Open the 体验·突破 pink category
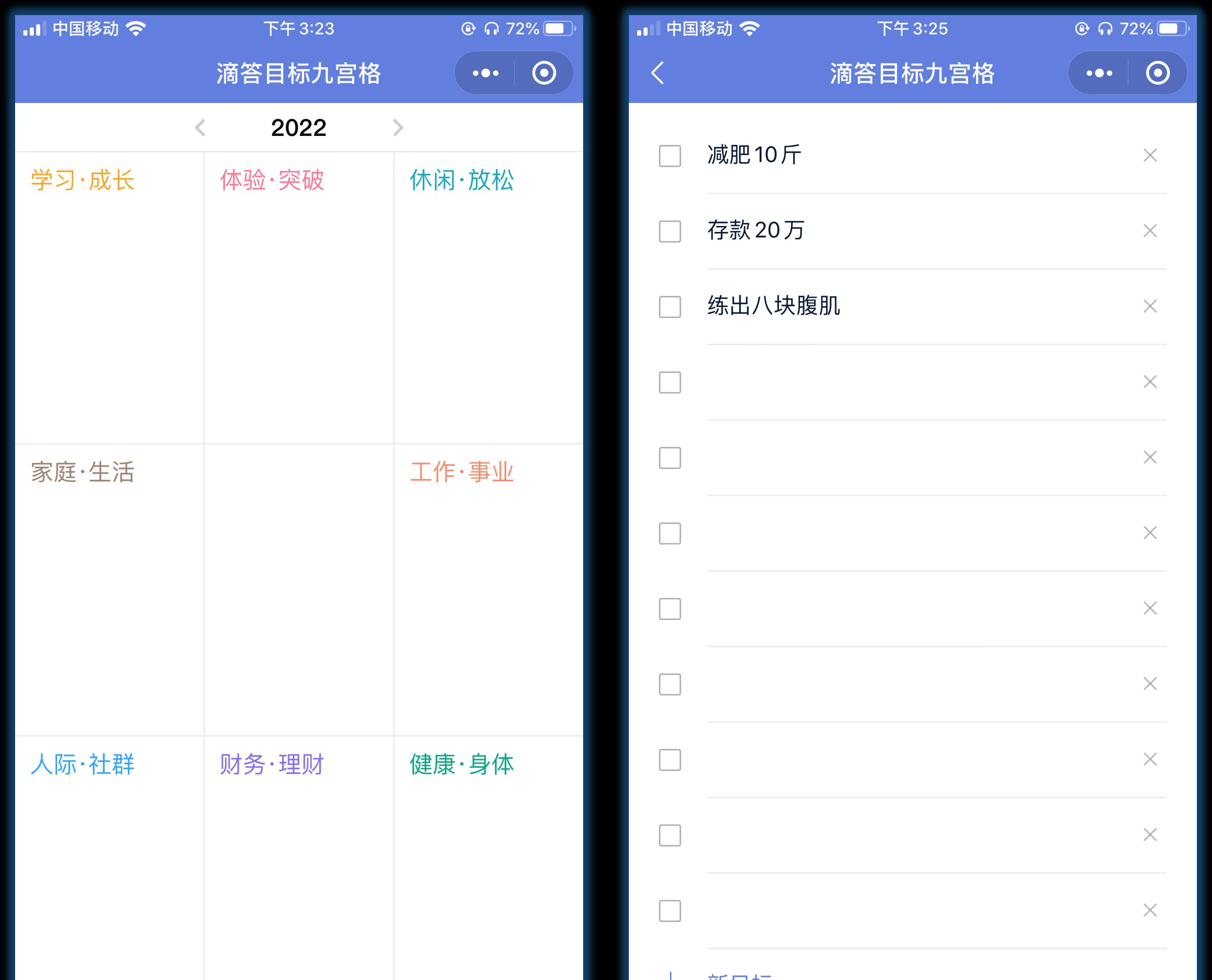The height and width of the screenshot is (980, 1212). pos(299,298)
